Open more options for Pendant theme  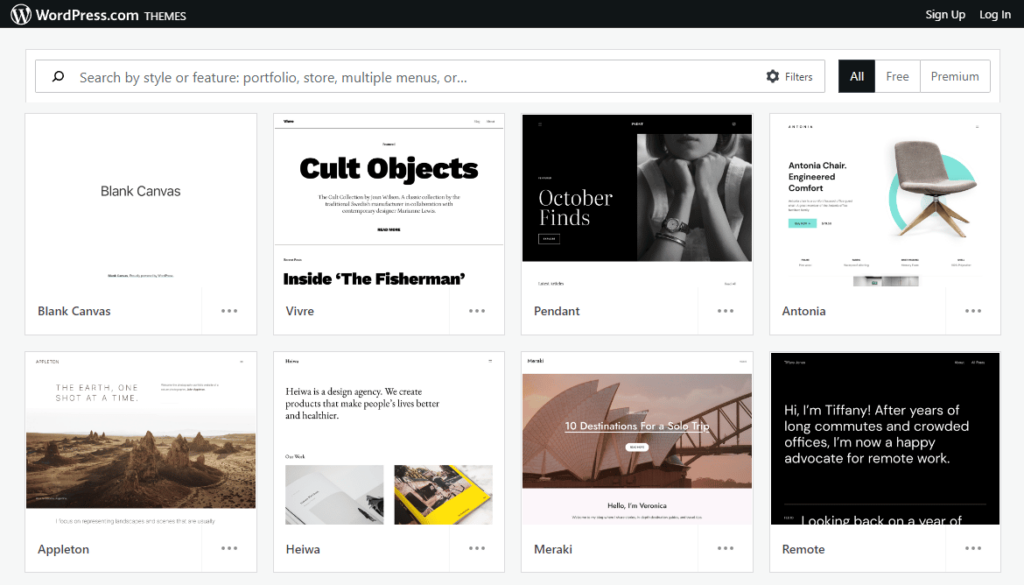coord(725,311)
